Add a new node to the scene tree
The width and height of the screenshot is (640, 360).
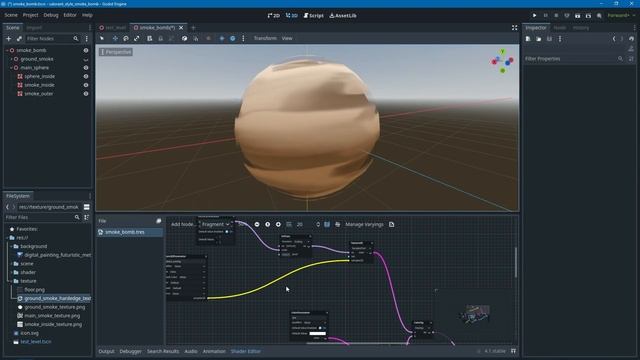click(9, 38)
